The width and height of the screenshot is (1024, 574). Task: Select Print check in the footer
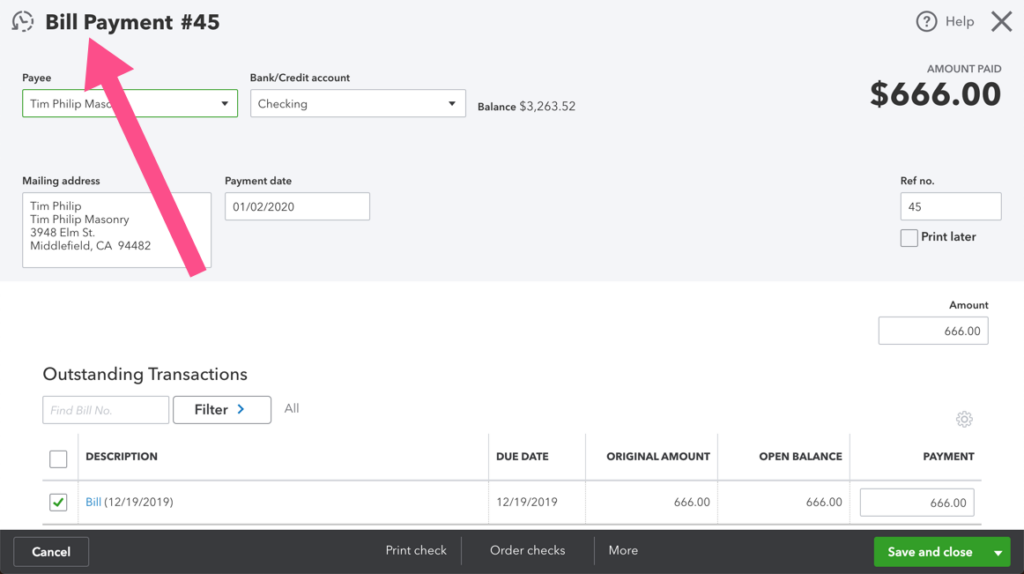[x=416, y=550]
